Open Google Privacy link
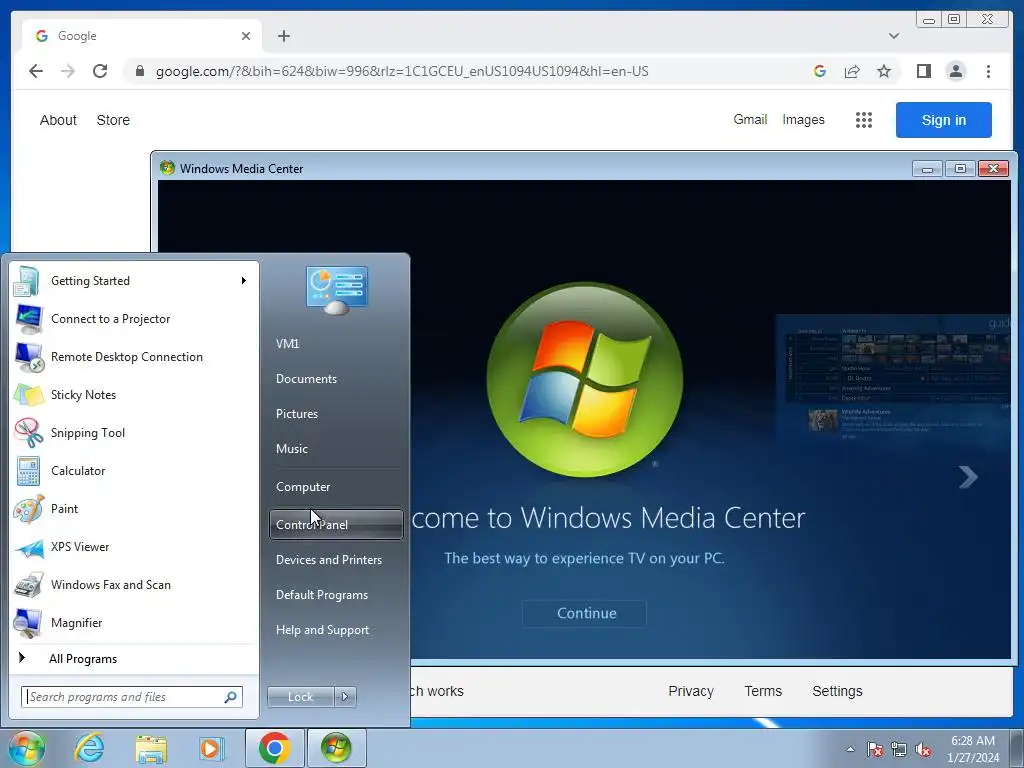Viewport: 1024px width, 768px height. (x=691, y=691)
